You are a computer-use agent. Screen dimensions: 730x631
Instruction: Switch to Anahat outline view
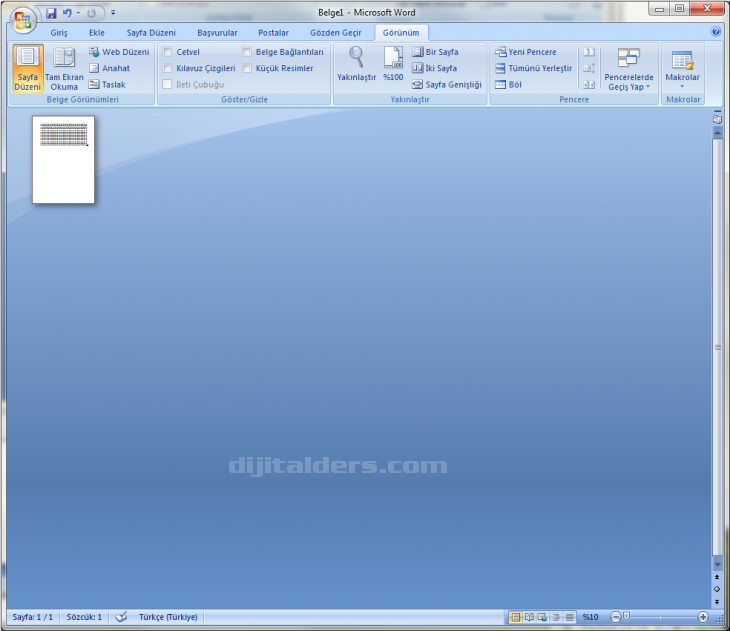pyautogui.click(x=109, y=68)
